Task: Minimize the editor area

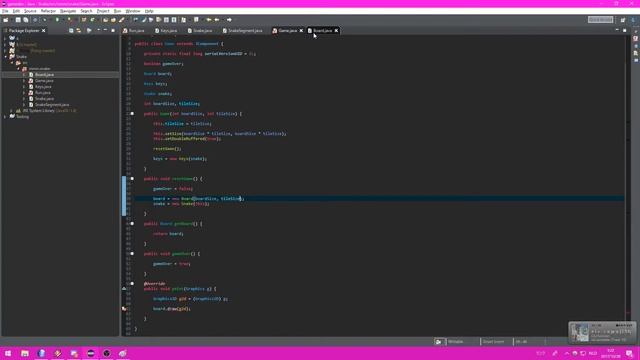Action: (617, 31)
